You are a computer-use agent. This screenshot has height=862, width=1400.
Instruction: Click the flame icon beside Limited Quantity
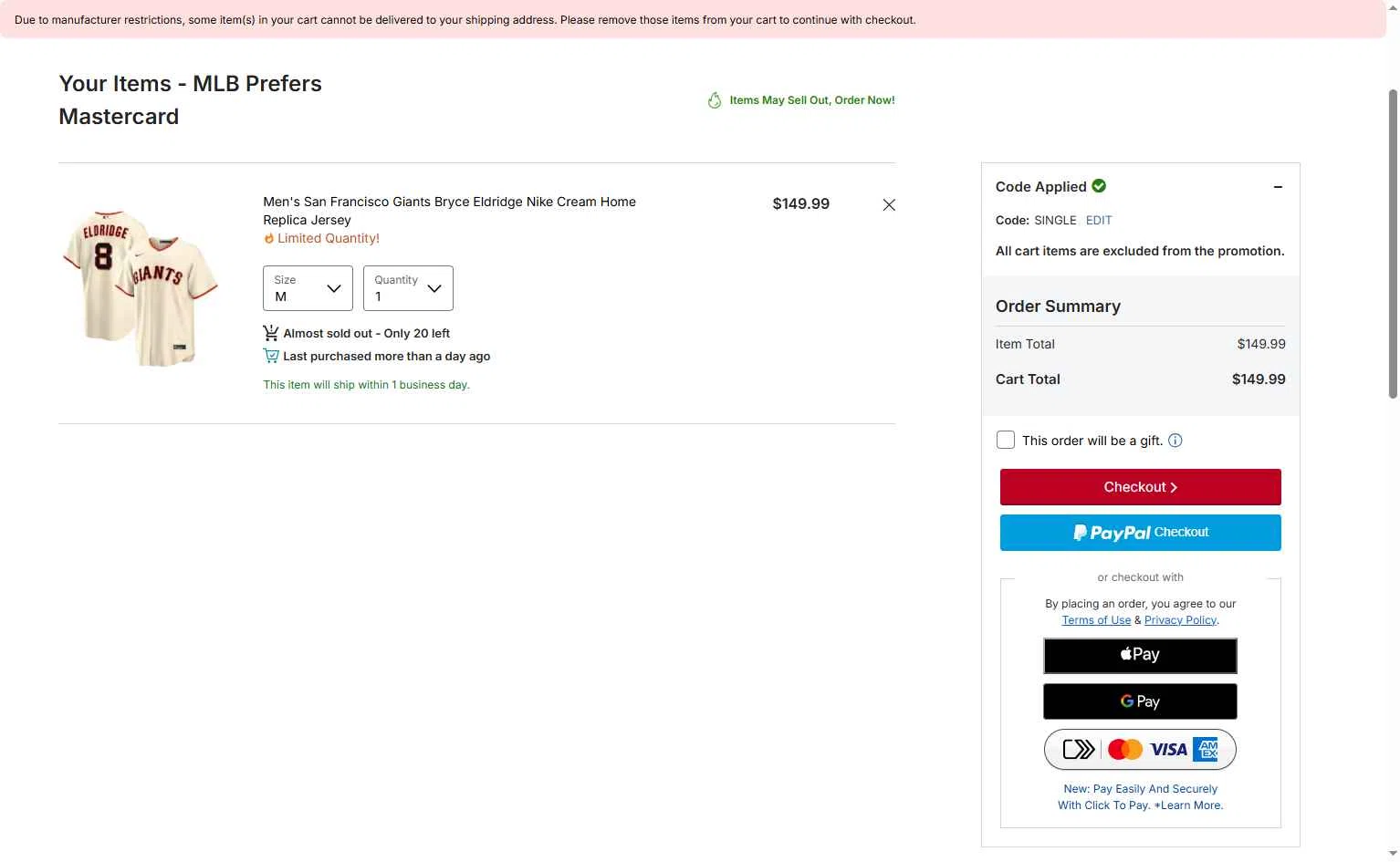(269, 238)
